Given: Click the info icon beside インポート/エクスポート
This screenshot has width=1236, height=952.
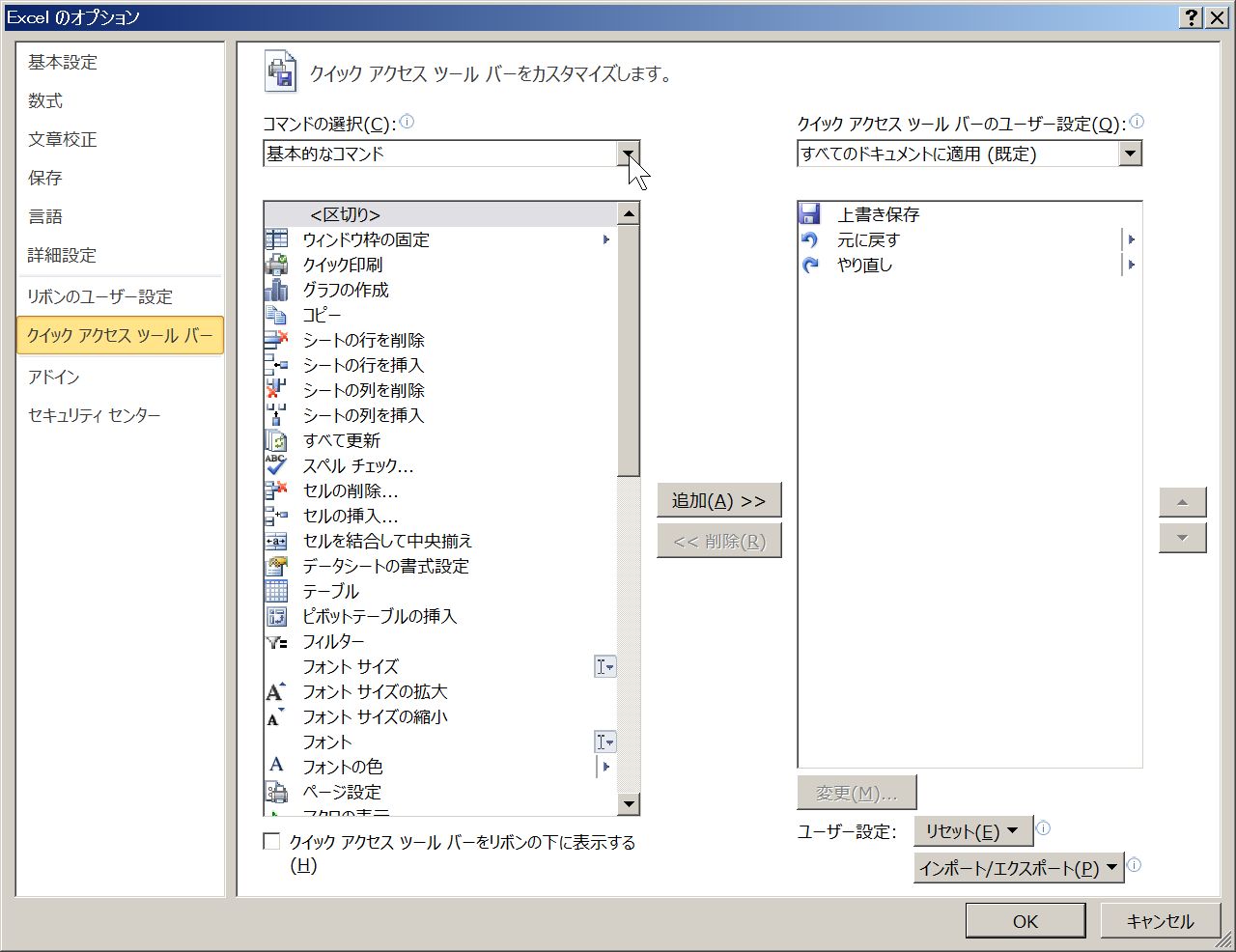Looking at the screenshot, I should pos(1134,864).
